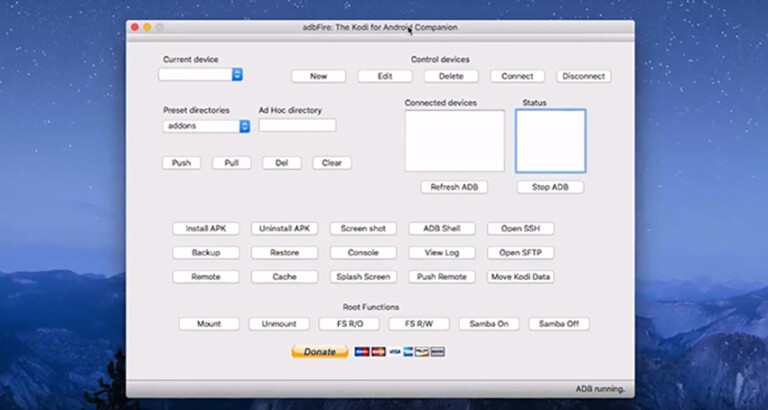This screenshot has height=410, width=768.
Task: Open the Current device dropdown
Action: click(x=200, y=74)
